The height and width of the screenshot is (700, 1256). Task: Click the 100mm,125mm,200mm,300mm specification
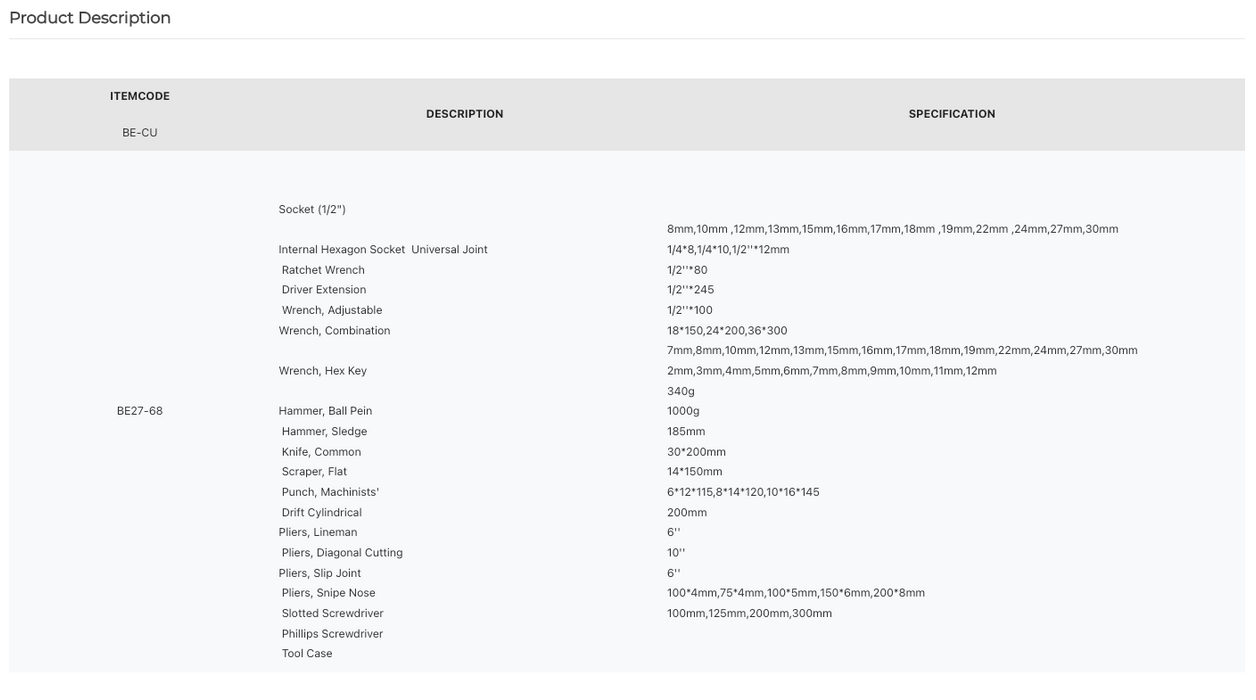pyautogui.click(x=749, y=614)
